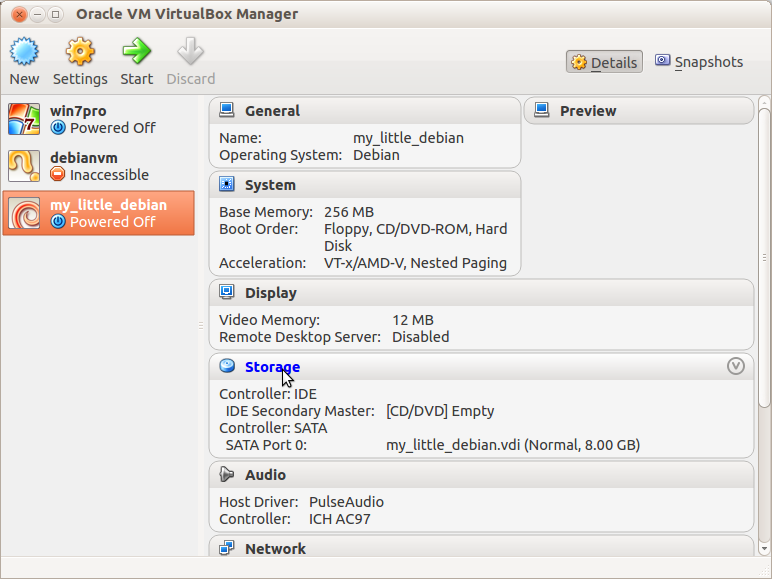Image resolution: width=772 pixels, height=579 pixels.
Task: Click the 'Controller: IDE' line
Action: (268, 394)
